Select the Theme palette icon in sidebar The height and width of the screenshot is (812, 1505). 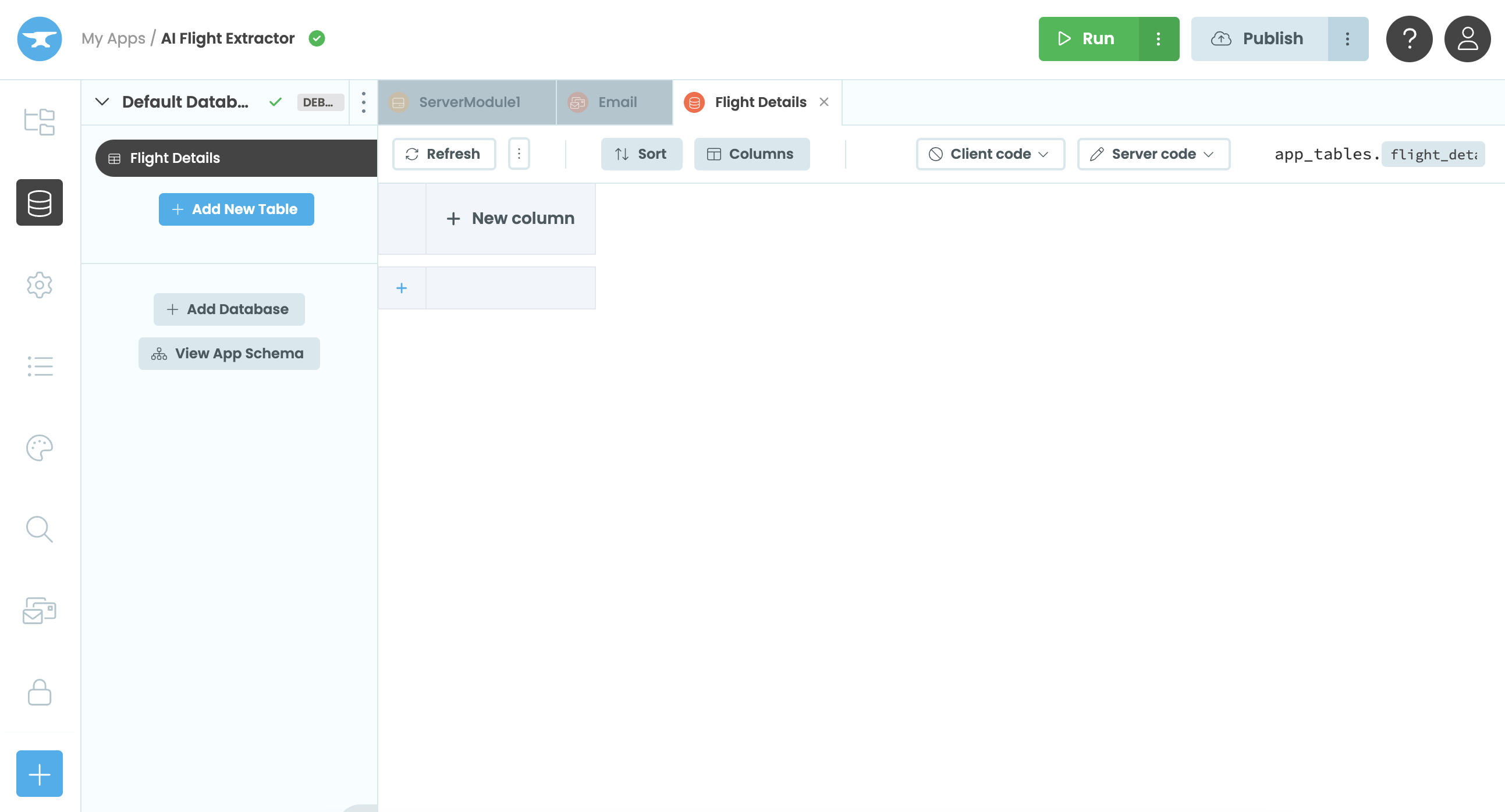tap(39, 448)
